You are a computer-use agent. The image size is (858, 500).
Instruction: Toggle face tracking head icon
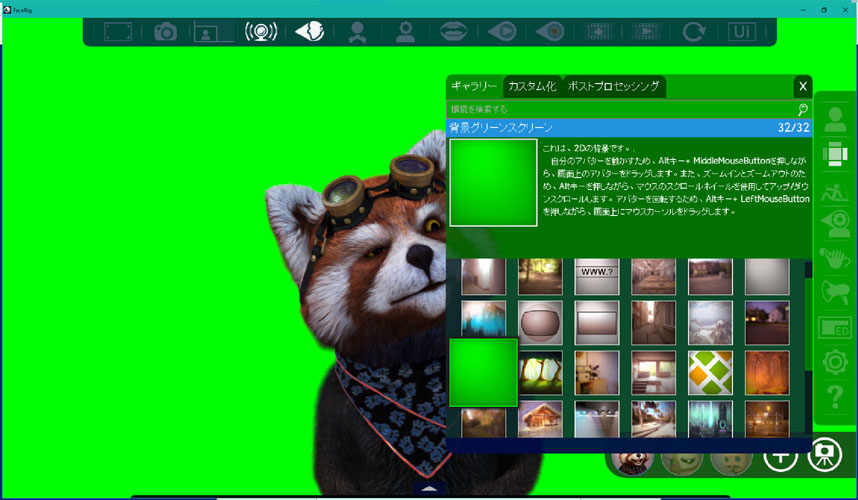[310, 32]
